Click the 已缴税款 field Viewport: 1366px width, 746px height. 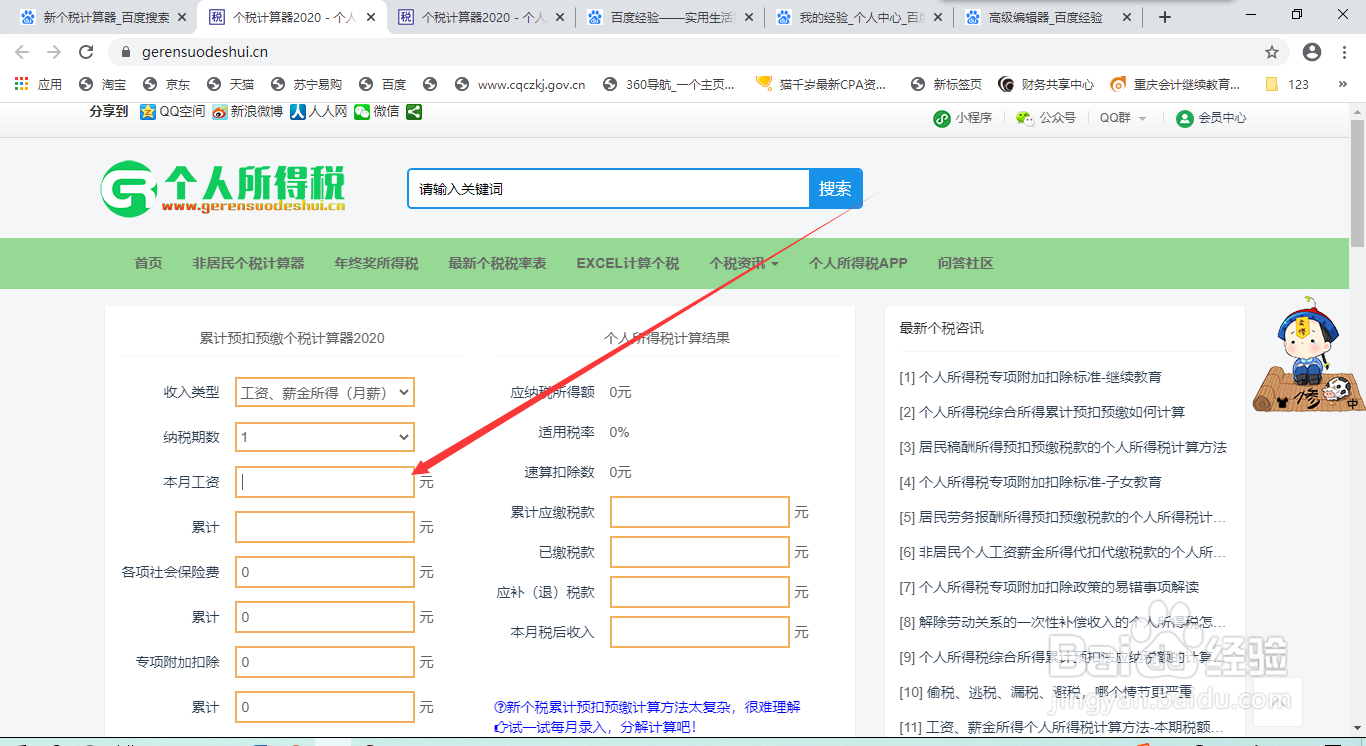pos(700,552)
